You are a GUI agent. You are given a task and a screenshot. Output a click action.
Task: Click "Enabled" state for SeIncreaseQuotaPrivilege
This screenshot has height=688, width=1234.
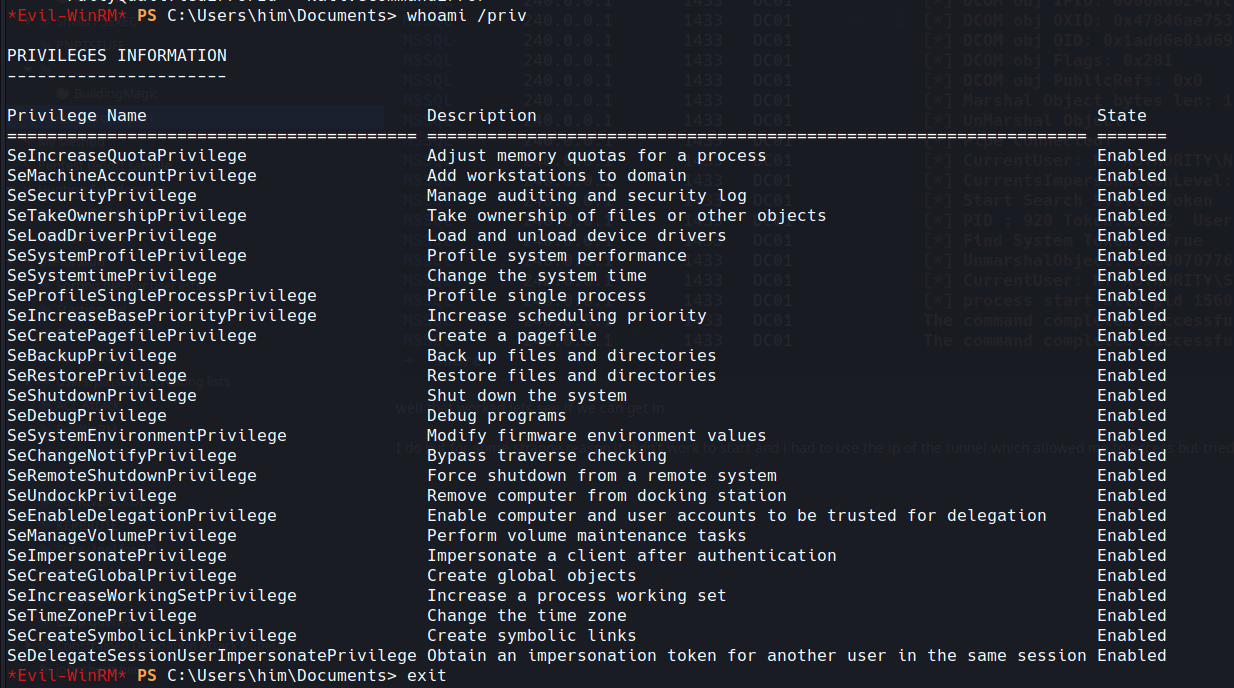[1132, 155]
